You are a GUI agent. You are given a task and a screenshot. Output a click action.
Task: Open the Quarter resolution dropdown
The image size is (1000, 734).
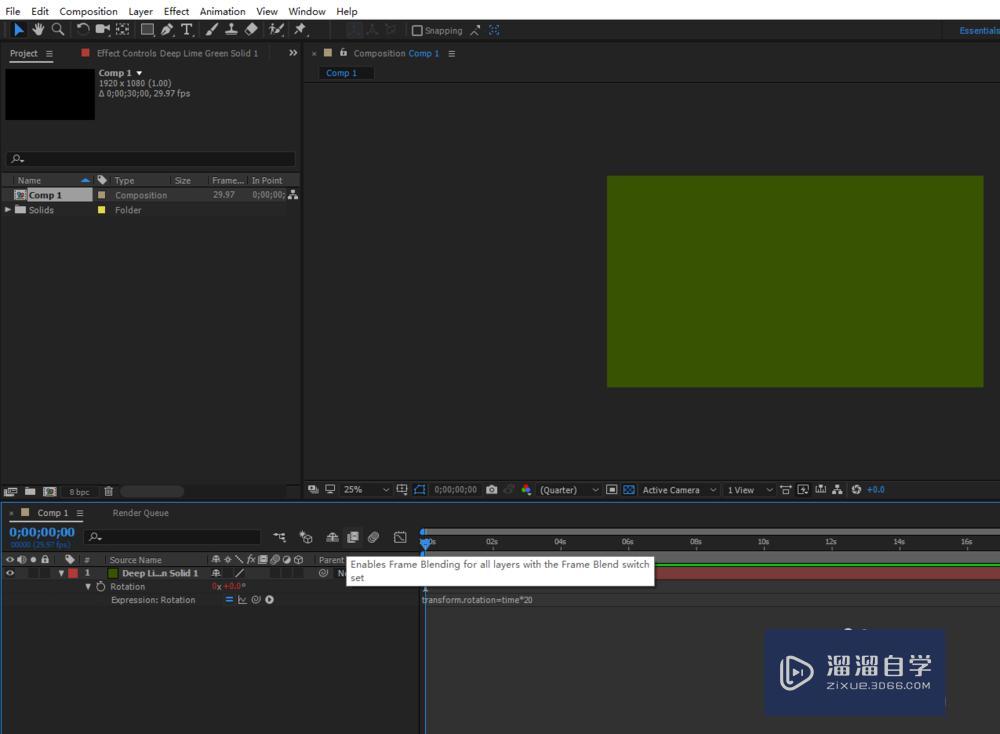tap(569, 490)
